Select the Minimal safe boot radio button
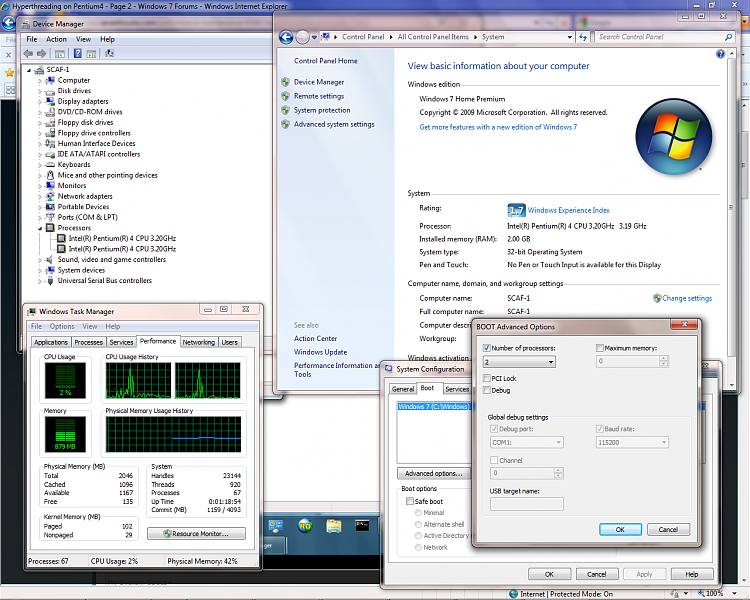 (418, 512)
